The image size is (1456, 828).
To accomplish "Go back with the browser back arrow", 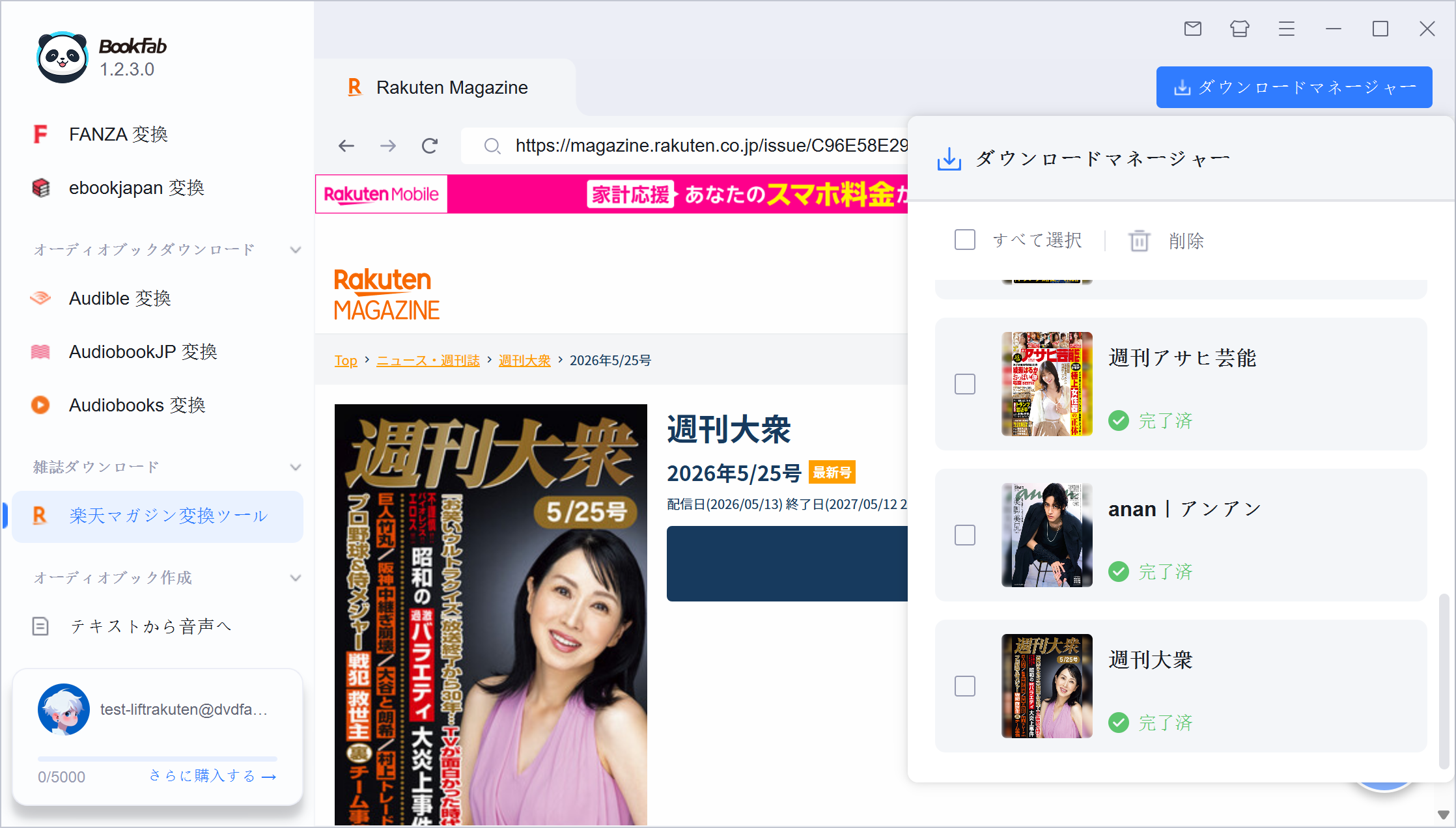I will [x=346, y=146].
